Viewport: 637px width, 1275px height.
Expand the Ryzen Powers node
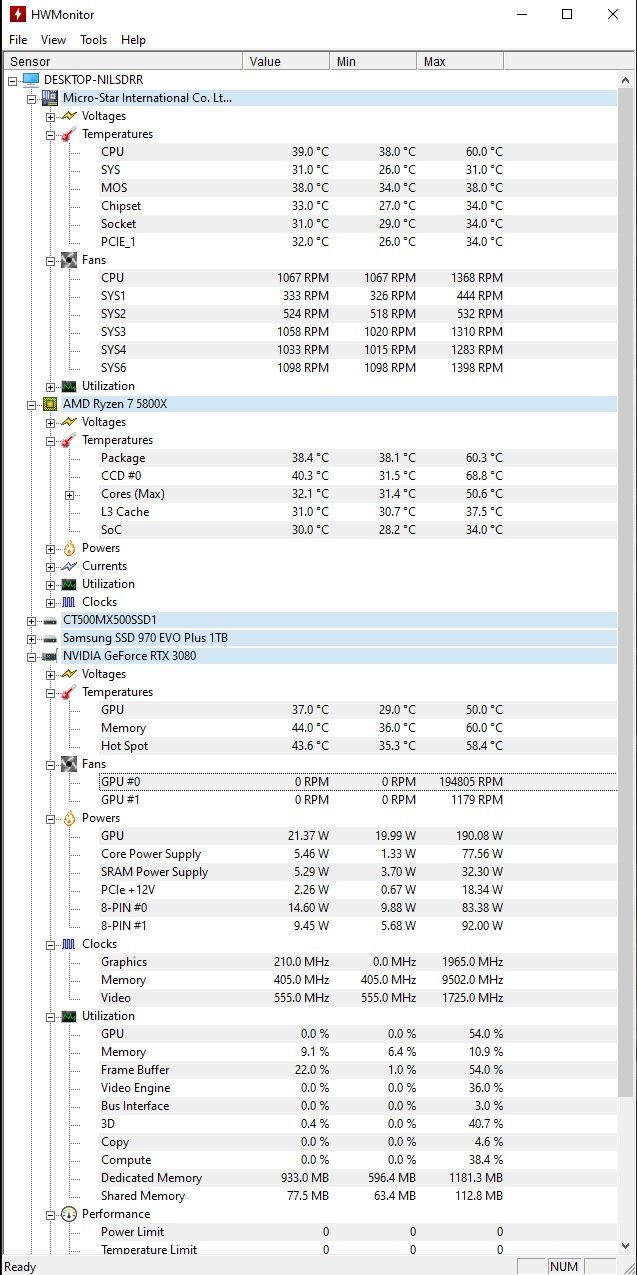(x=51, y=548)
